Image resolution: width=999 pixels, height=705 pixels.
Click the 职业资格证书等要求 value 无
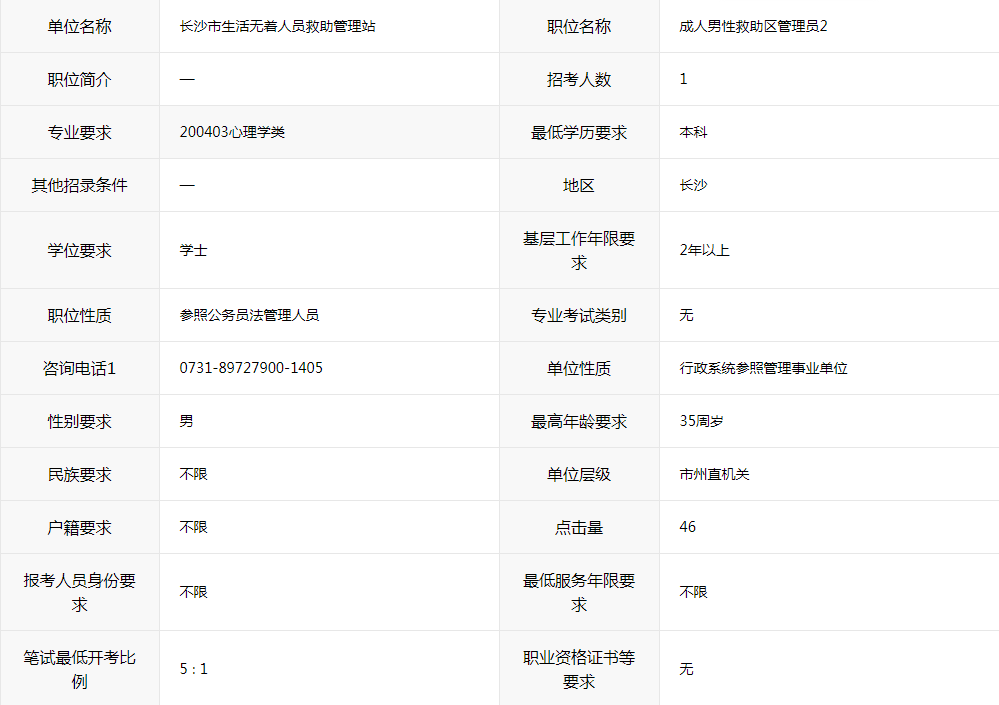[686, 669]
